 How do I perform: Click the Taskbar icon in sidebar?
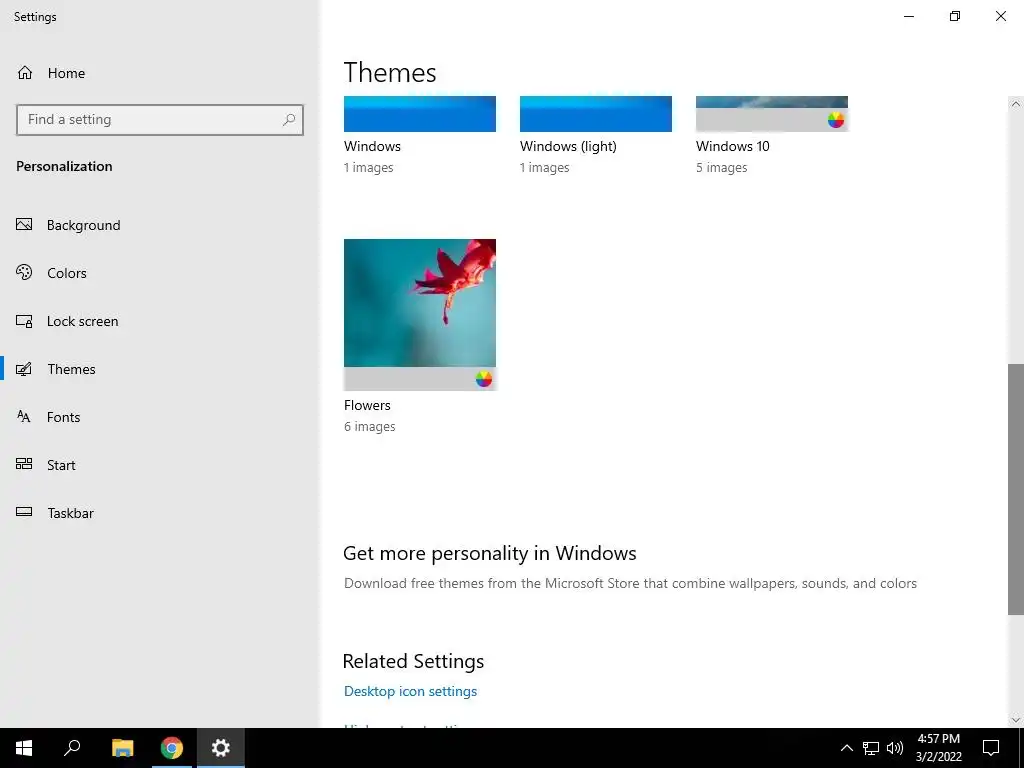pyautogui.click(x=24, y=512)
